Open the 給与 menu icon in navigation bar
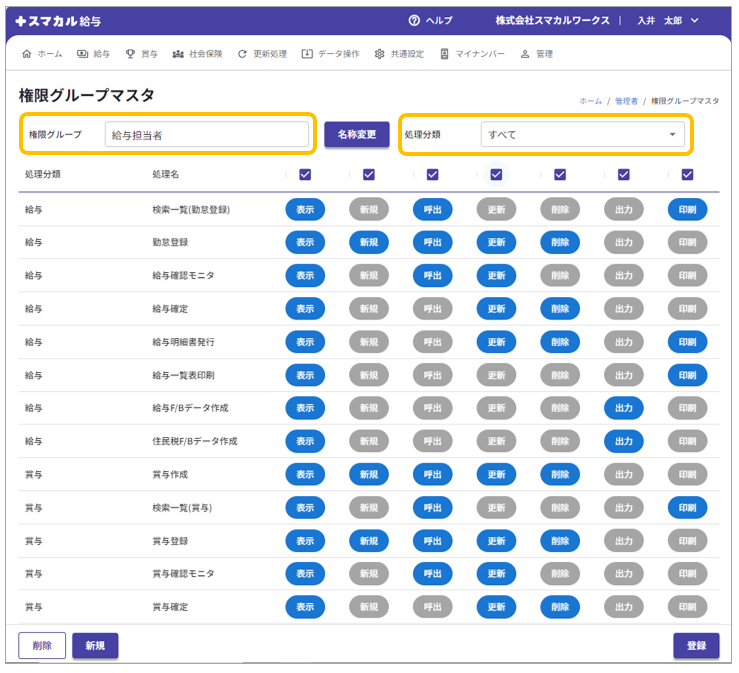This screenshot has height=673, width=739. 82,54
